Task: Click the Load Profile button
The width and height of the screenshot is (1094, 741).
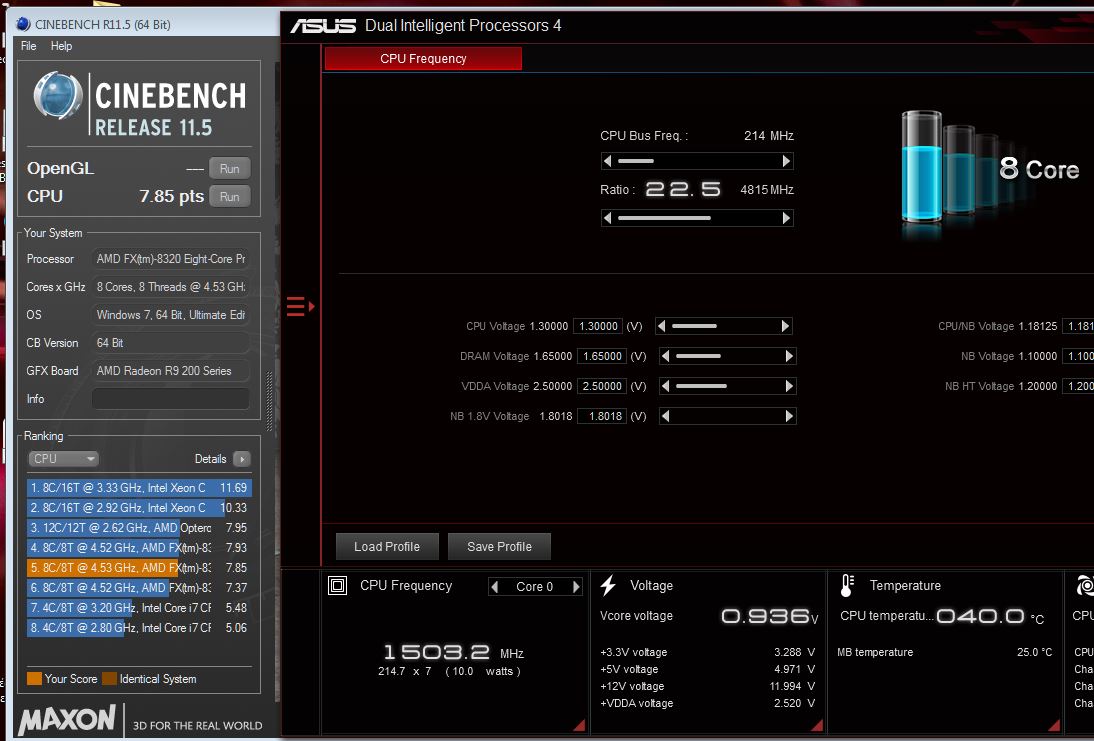Action: pos(387,546)
